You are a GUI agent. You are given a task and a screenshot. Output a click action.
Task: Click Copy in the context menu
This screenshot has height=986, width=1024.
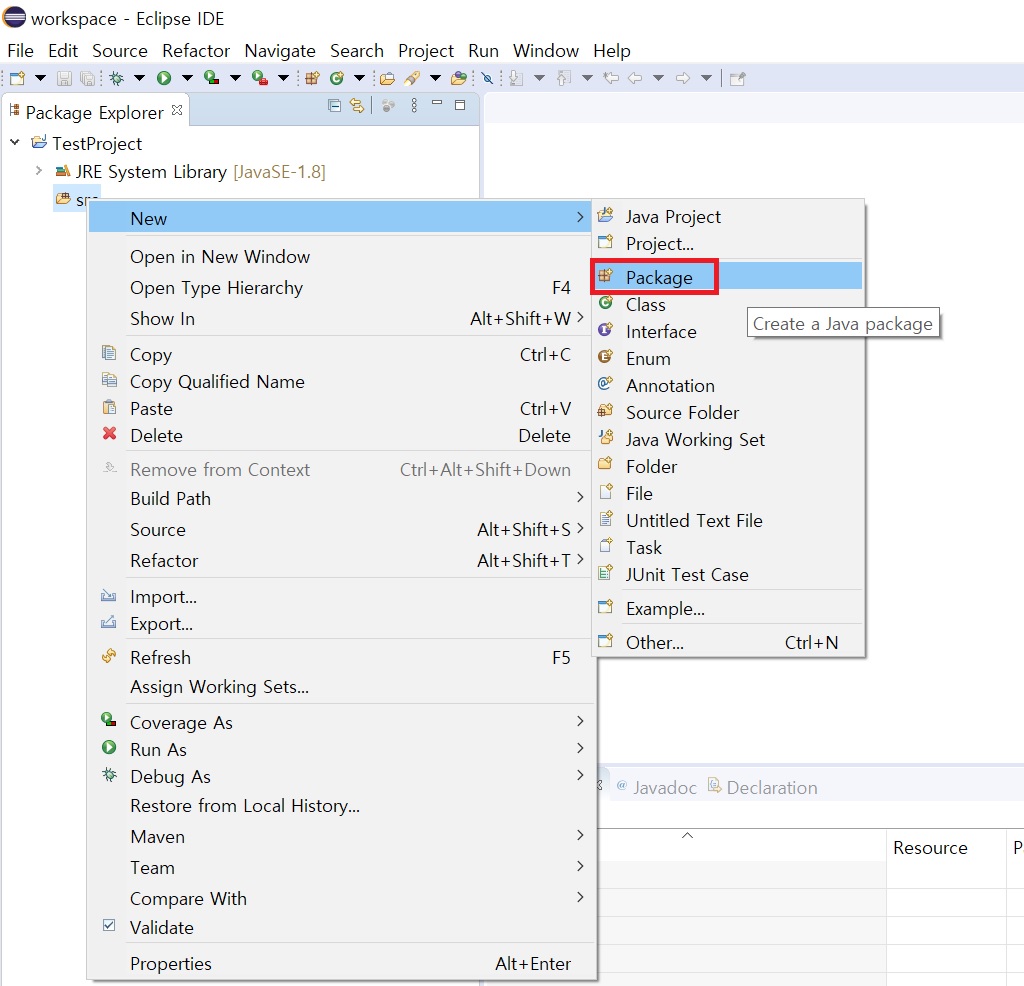tap(342, 355)
